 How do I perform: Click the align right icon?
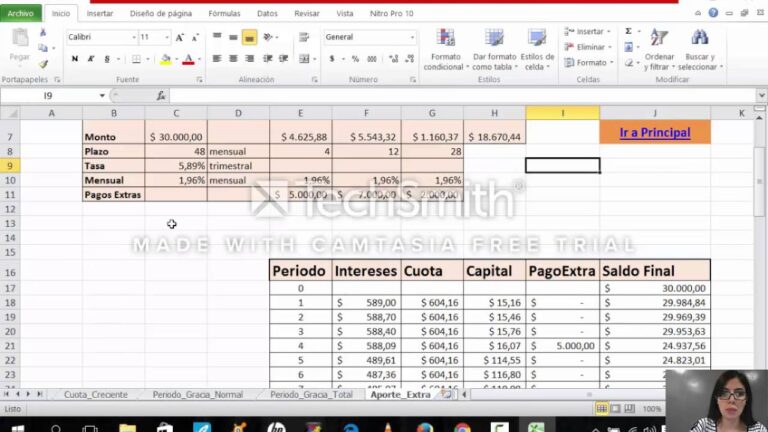click(x=249, y=59)
